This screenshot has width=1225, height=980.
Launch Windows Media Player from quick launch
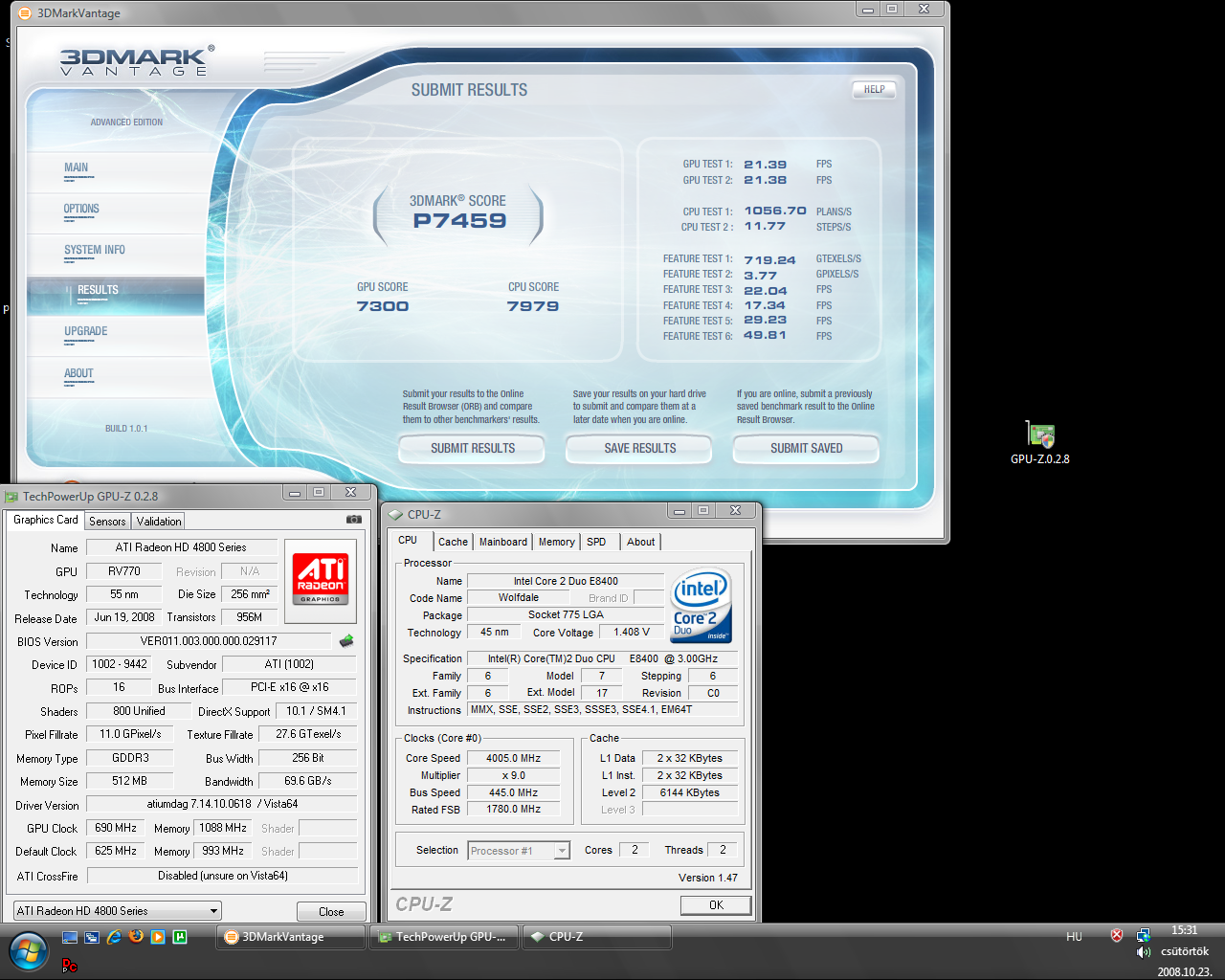click(158, 937)
